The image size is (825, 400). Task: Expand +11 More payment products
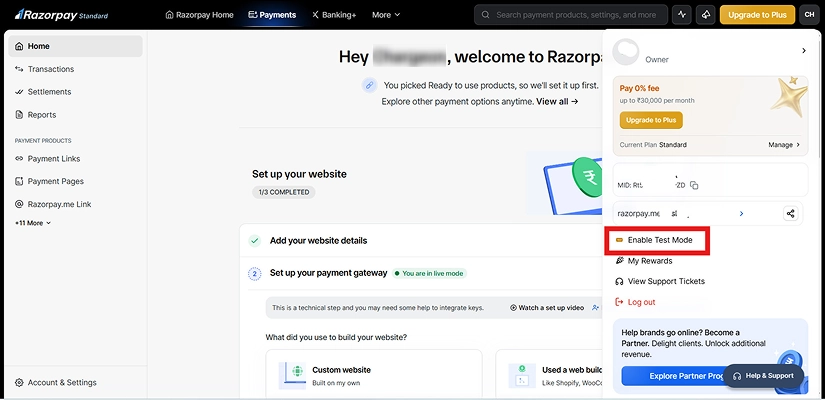click(33, 223)
